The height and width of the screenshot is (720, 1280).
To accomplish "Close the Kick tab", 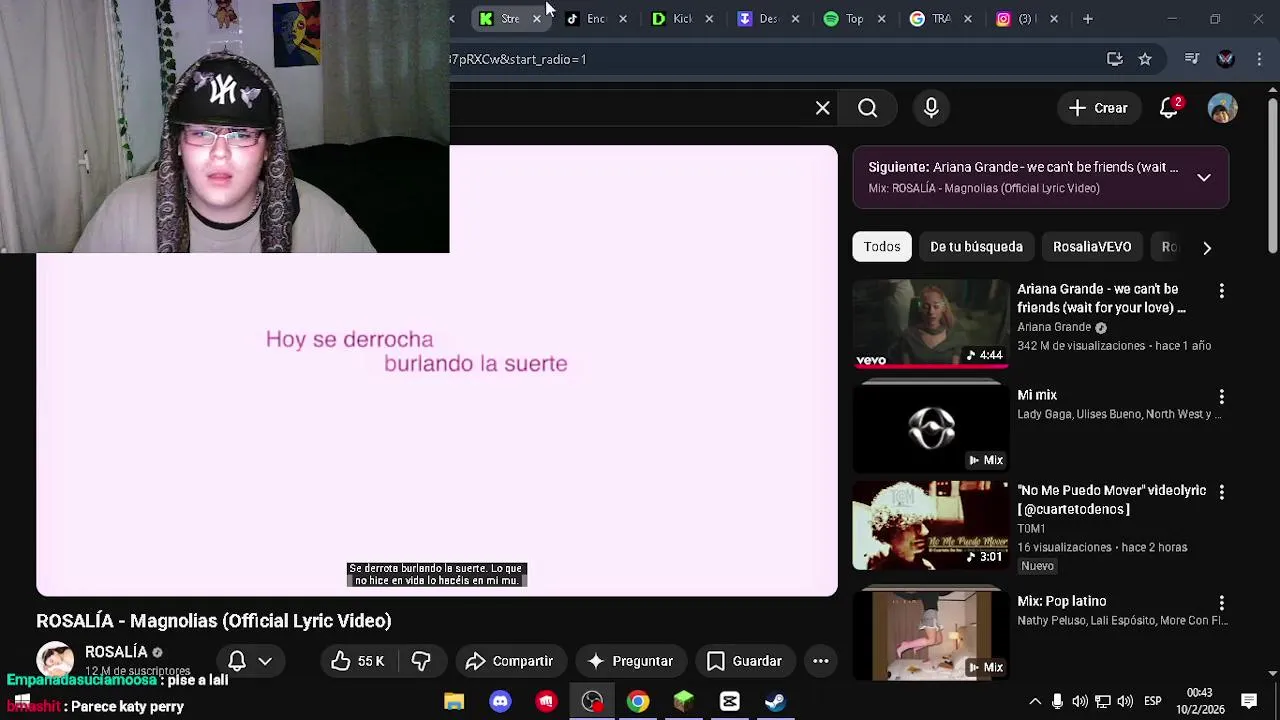I will pos(709,19).
